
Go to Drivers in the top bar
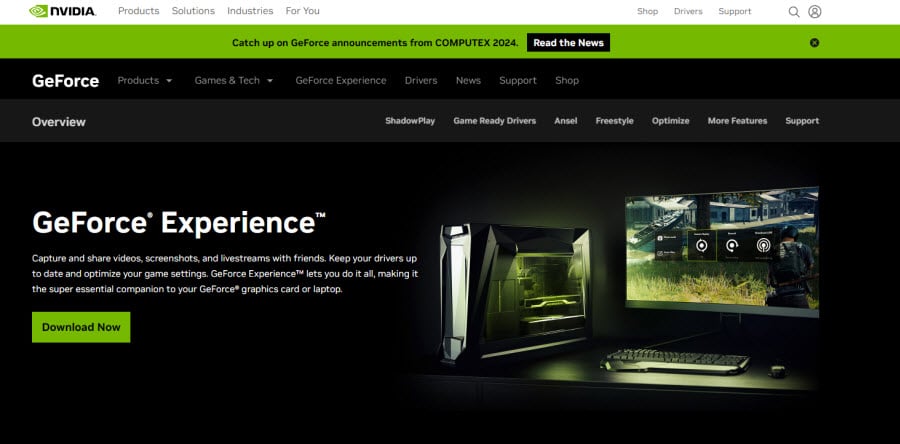688,11
